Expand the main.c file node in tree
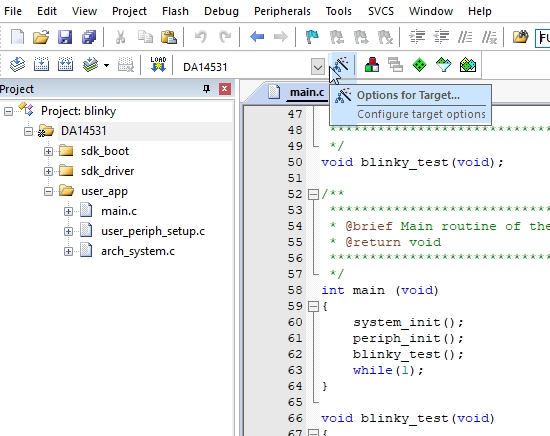Viewport: 550px width, 436px height. point(68,212)
